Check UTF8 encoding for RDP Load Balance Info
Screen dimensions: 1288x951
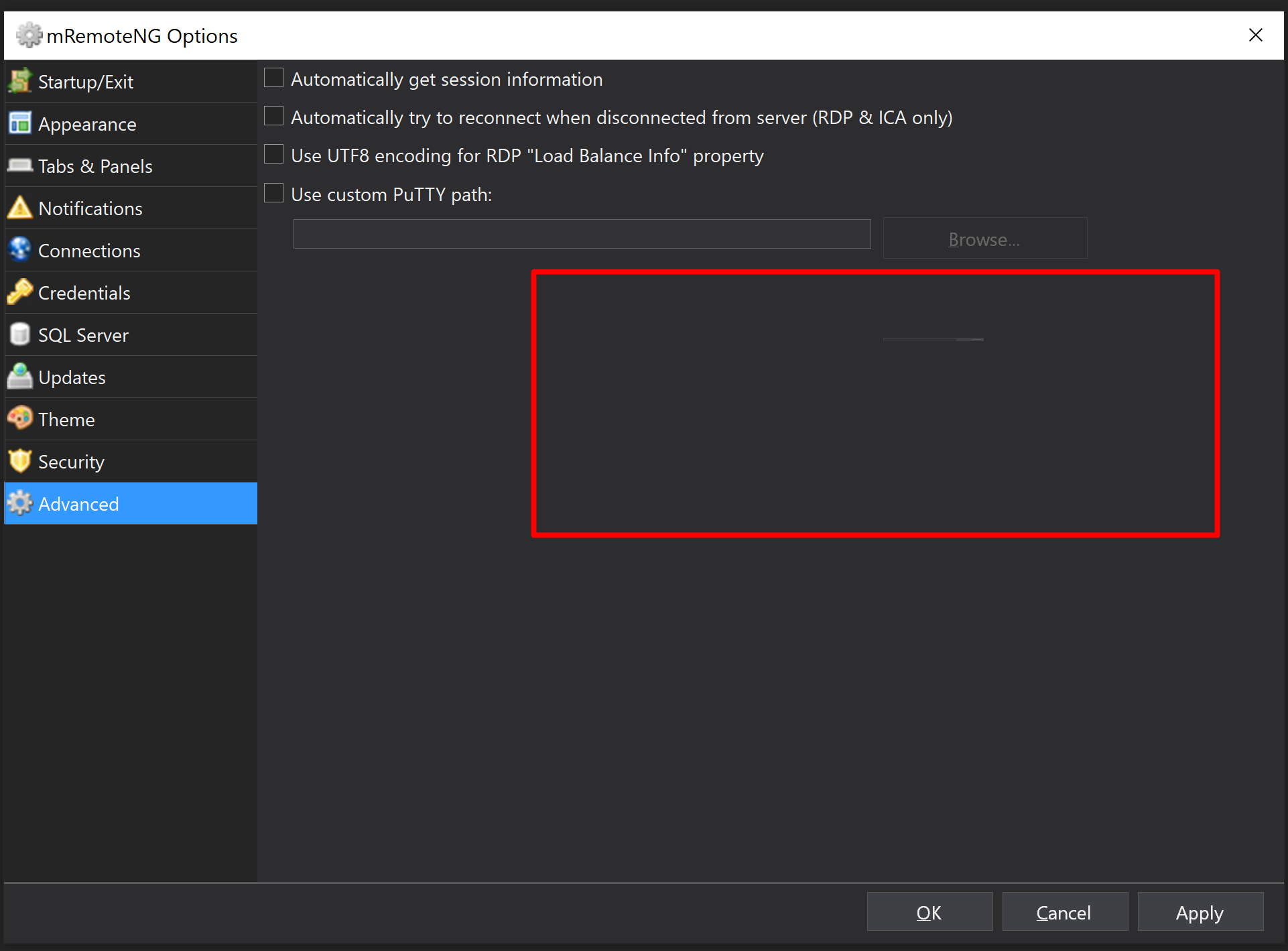(x=273, y=153)
